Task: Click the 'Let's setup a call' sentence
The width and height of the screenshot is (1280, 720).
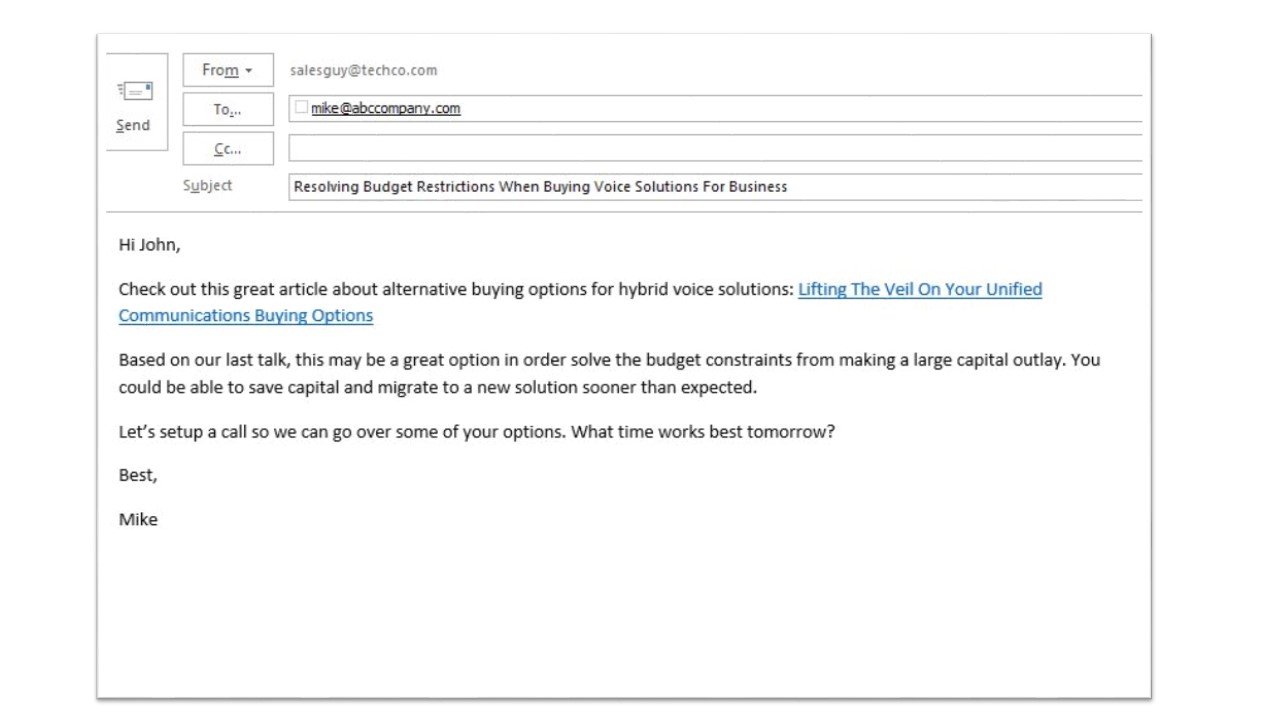Action: (x=476, y=433)
